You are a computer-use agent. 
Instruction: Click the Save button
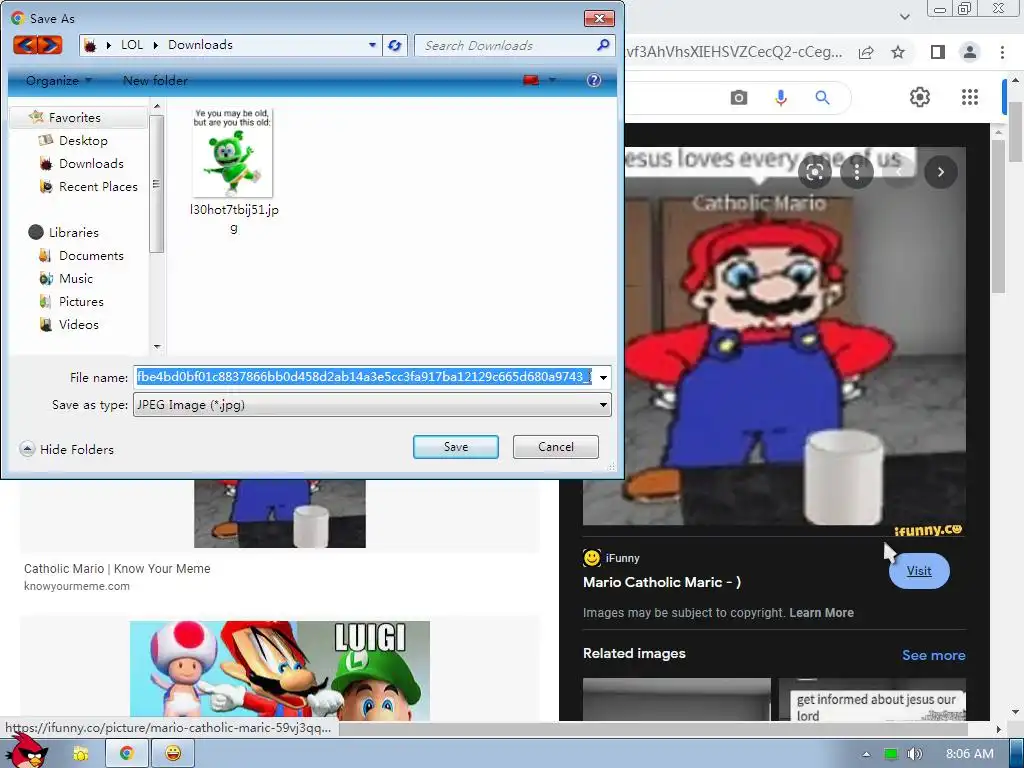tap(456, 447)
